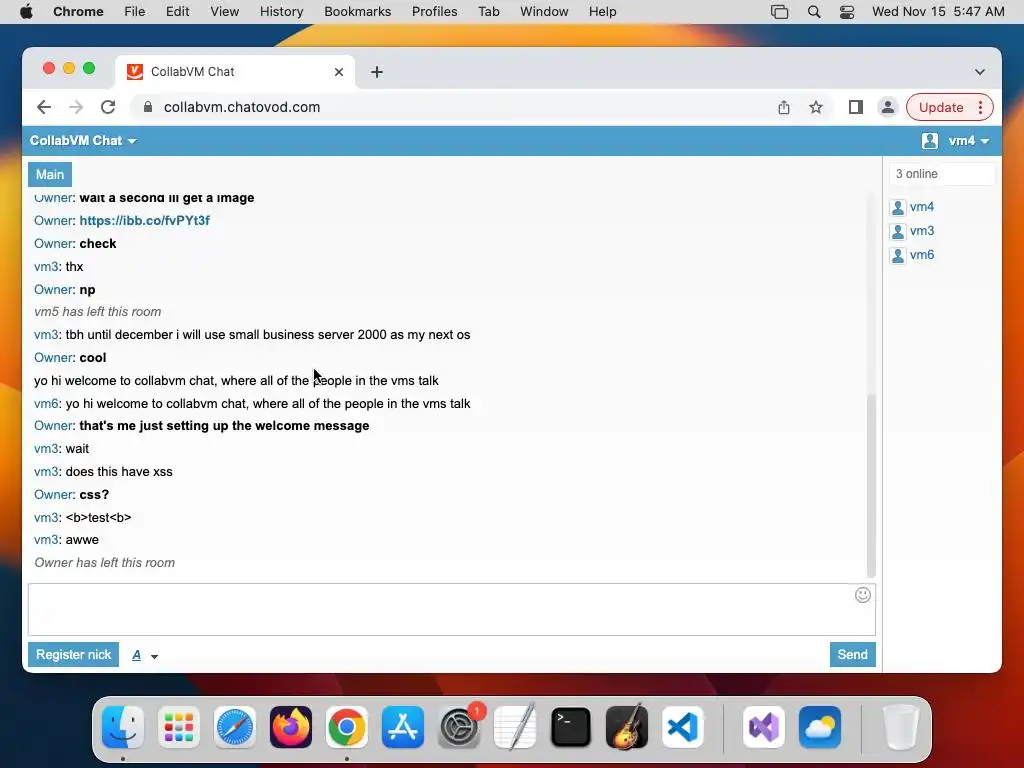Switch to the Main room tab

click(x=50, y=174)
